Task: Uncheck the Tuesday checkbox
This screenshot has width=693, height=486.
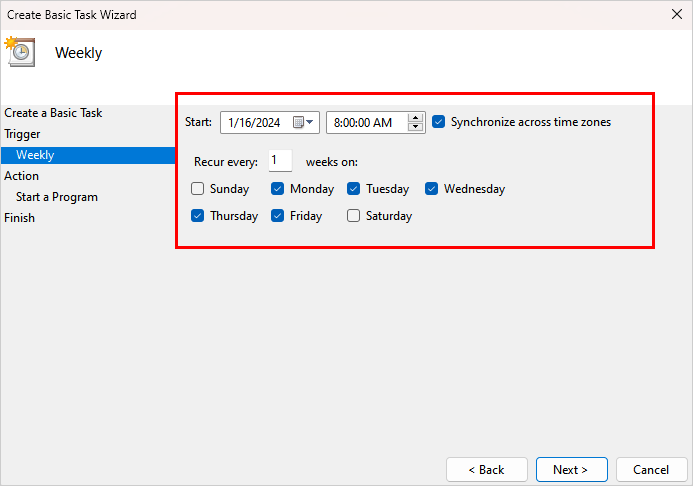Action: pos(354,189)
